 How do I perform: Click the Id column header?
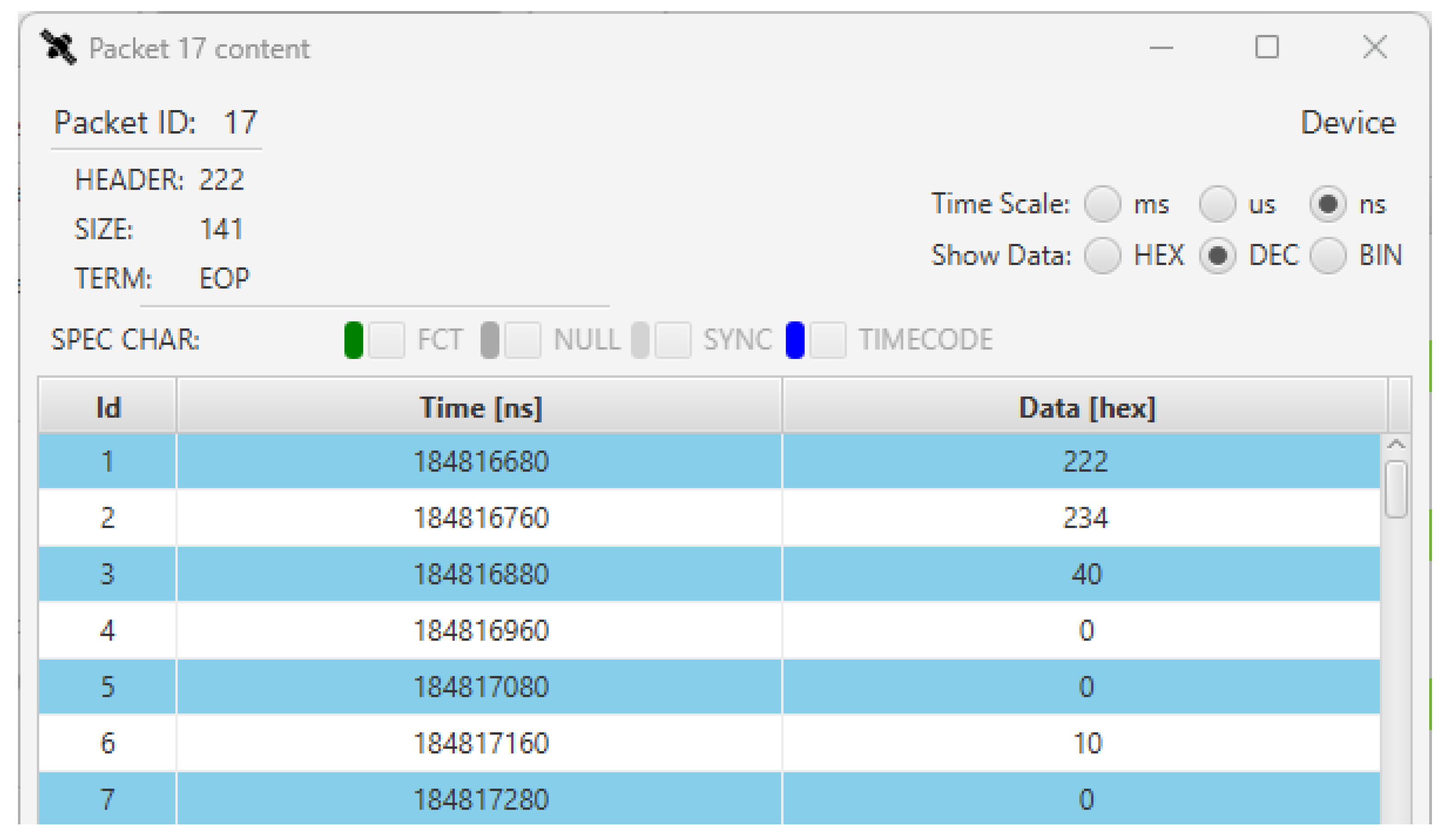pyautogui.click(x=108, y=408)
